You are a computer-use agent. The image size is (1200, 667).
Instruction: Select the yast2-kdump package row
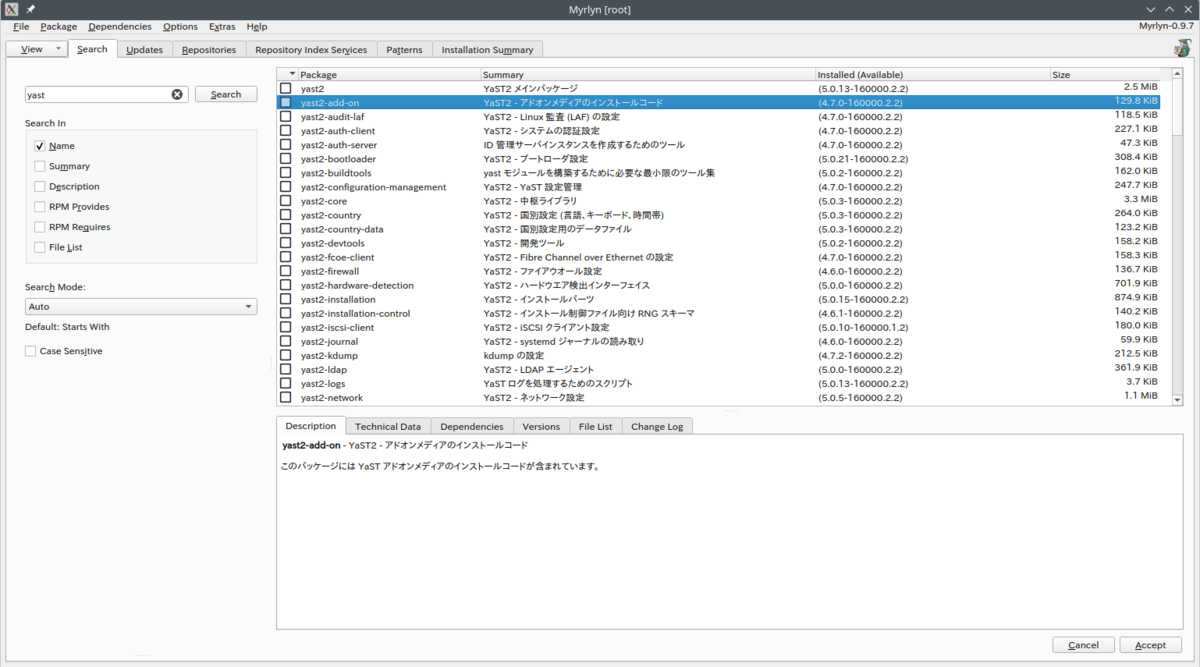(x=718, y=355)
